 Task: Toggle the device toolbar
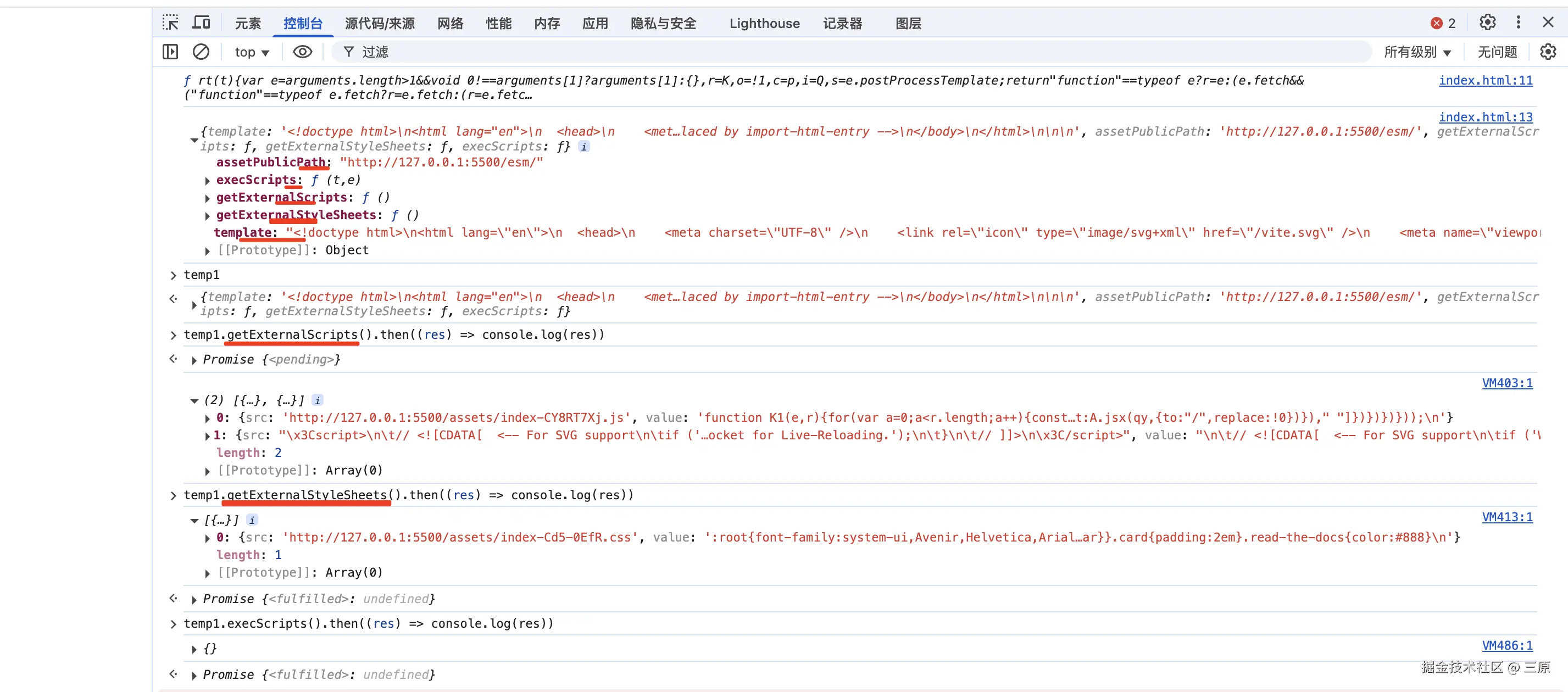tap(201, 21)
